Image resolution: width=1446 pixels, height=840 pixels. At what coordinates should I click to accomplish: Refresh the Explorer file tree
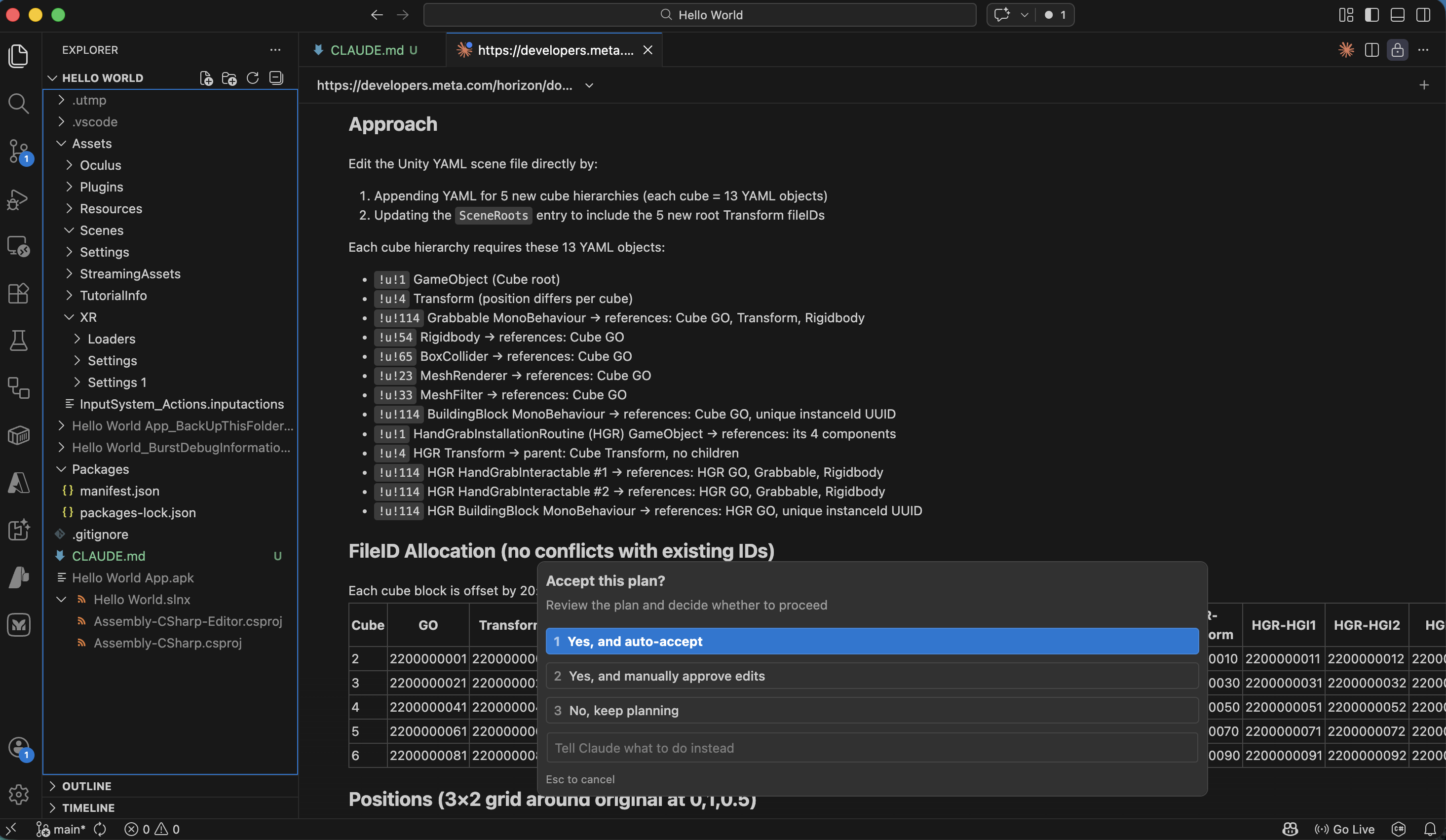253,78
